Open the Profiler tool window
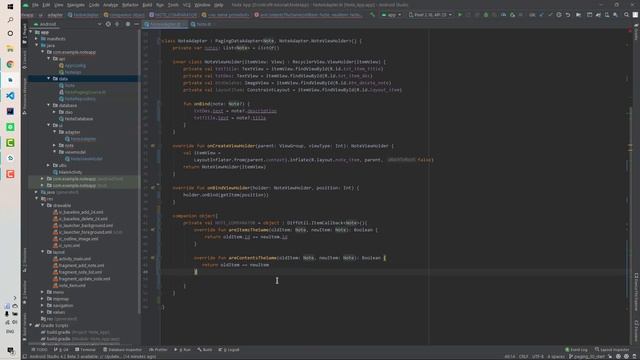 pos(158,350)
